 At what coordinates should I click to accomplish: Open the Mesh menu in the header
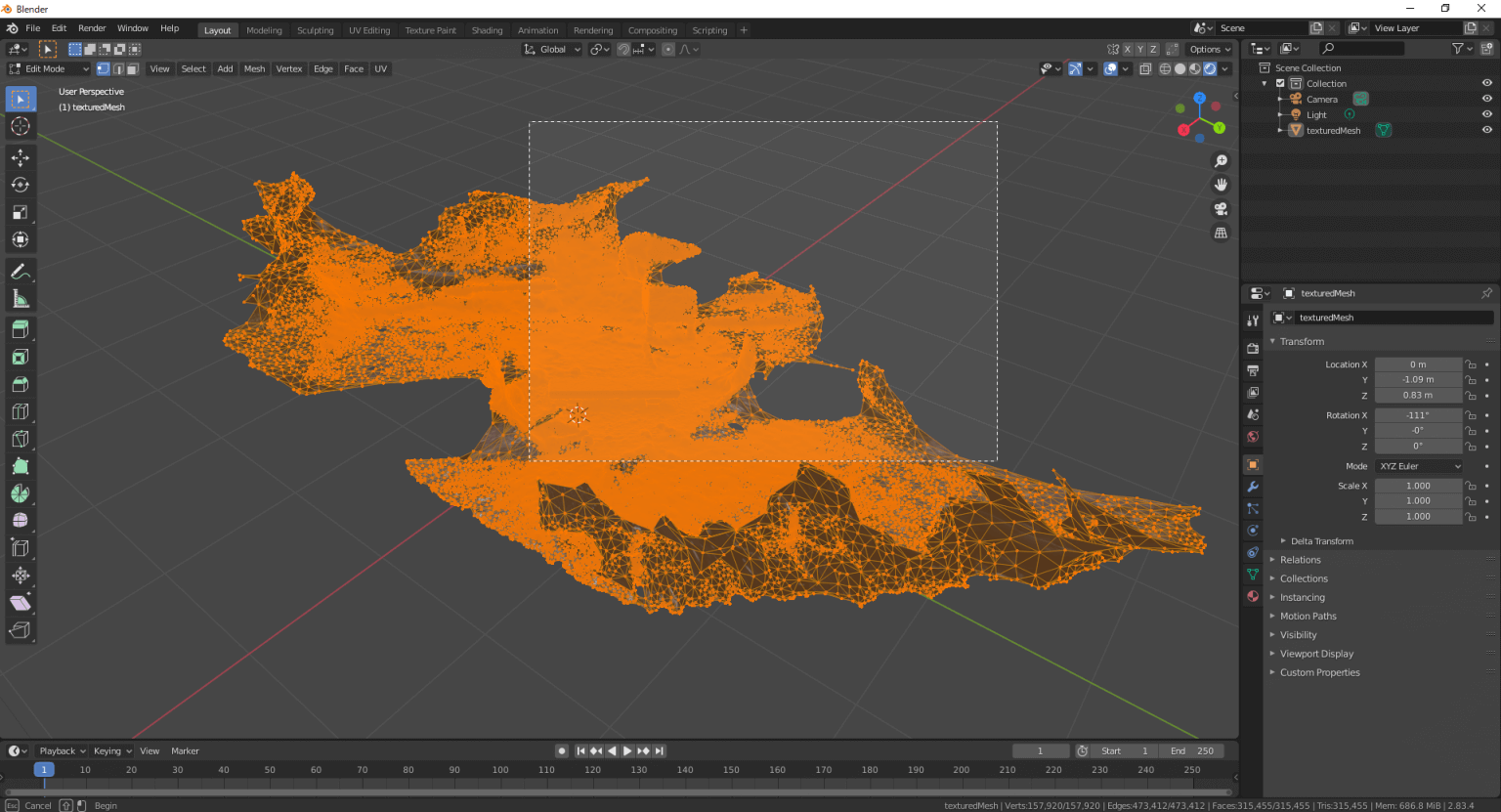tap(254, 68)
